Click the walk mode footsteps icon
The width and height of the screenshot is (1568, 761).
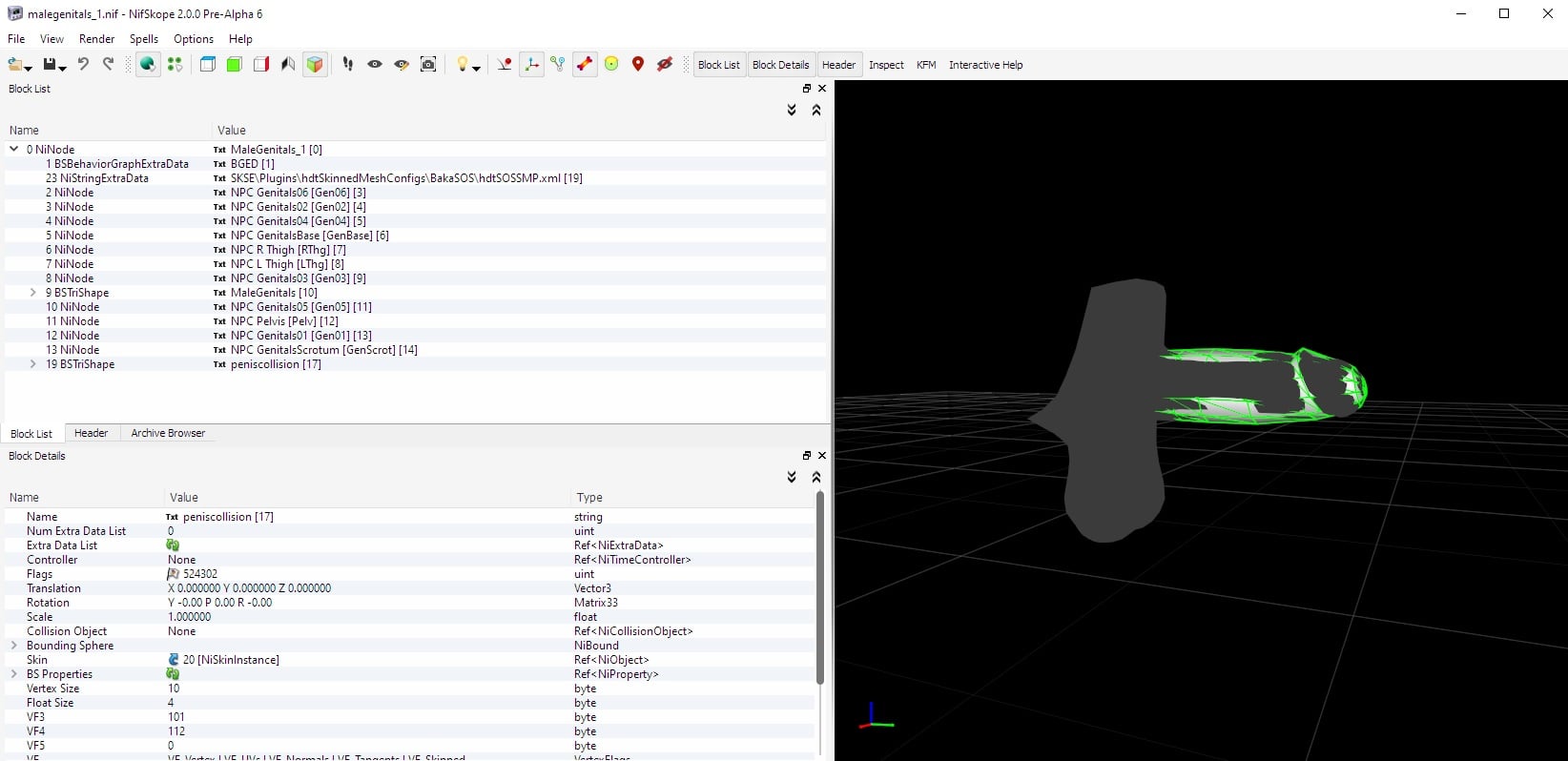click(348, 64)
